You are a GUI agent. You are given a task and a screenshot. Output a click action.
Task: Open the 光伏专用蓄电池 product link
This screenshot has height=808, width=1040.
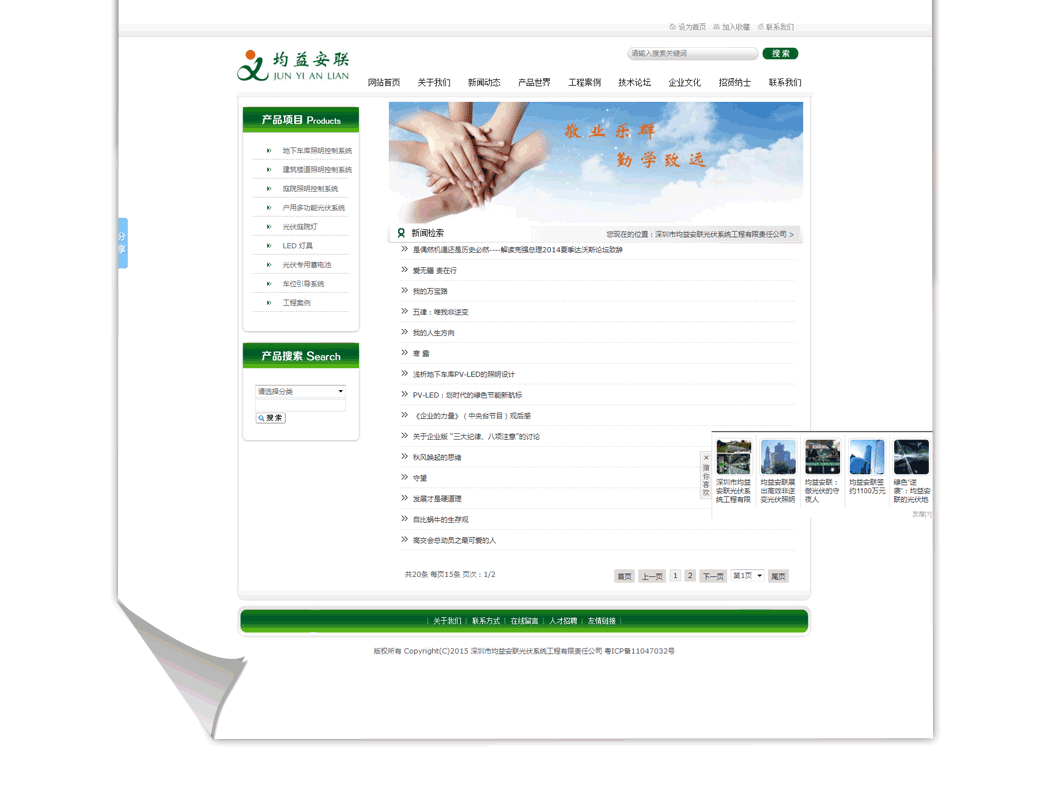tap(306, 265)
